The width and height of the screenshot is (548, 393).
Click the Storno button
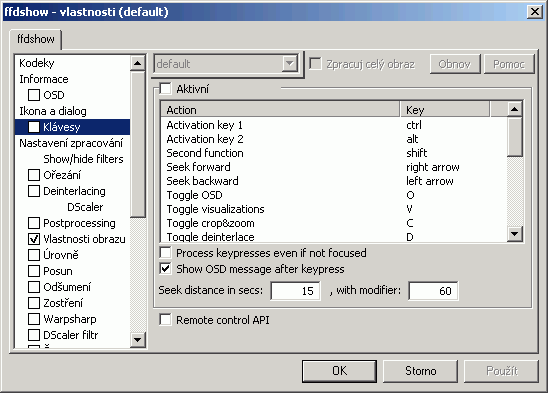(420, 371)
